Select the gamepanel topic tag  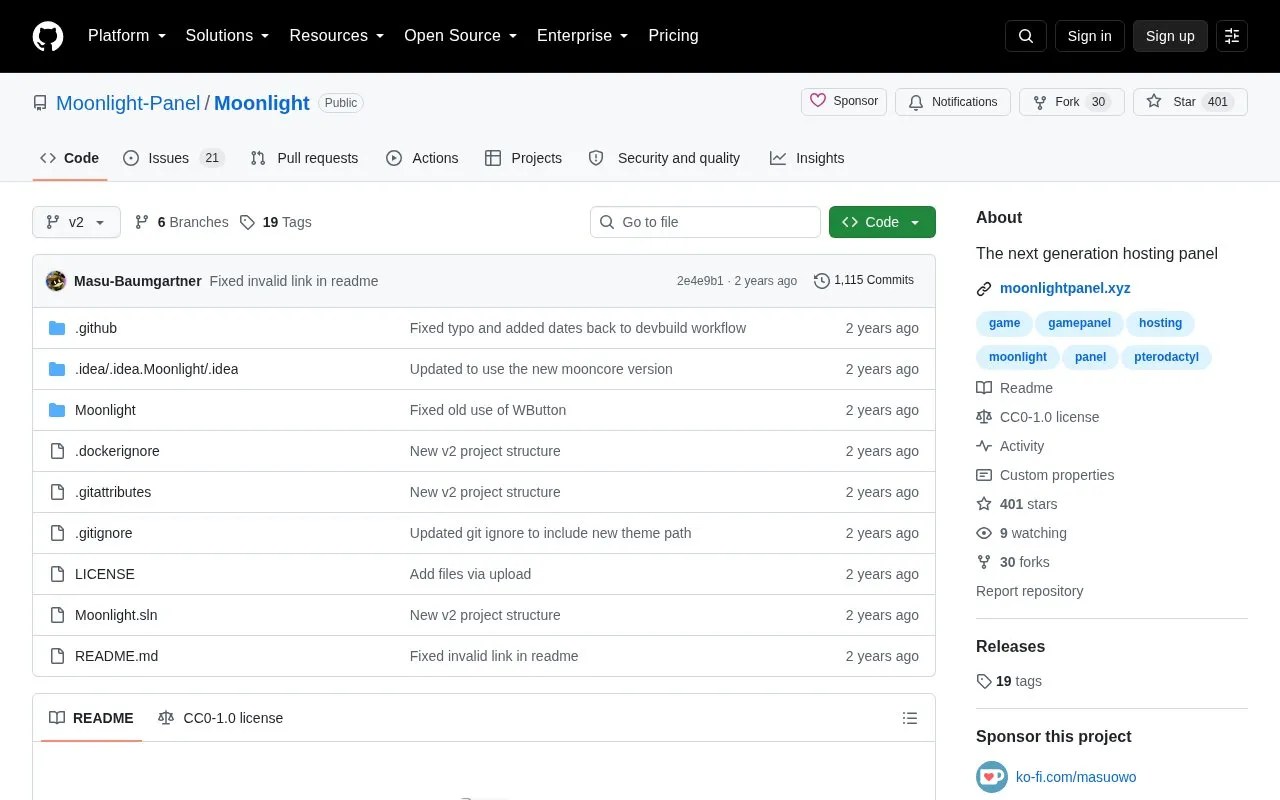[x=1079, y=323]
